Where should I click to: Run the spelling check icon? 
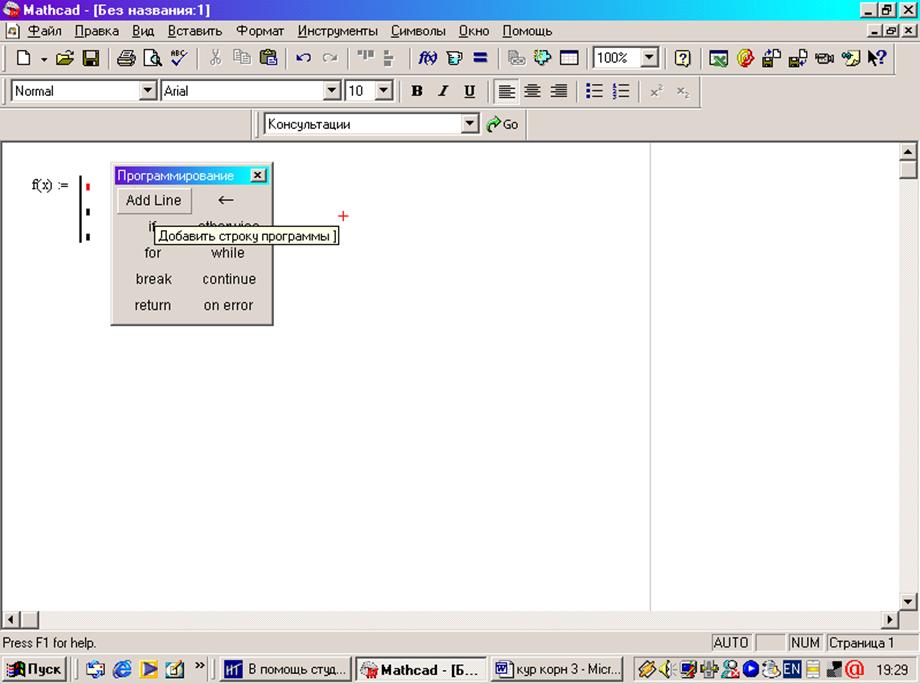tap(178, 59)
